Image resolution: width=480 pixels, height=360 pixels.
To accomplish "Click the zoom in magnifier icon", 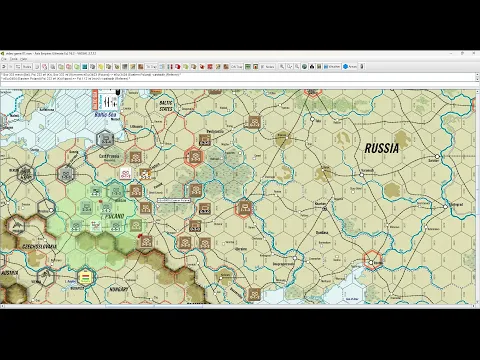I will (282, 67).
